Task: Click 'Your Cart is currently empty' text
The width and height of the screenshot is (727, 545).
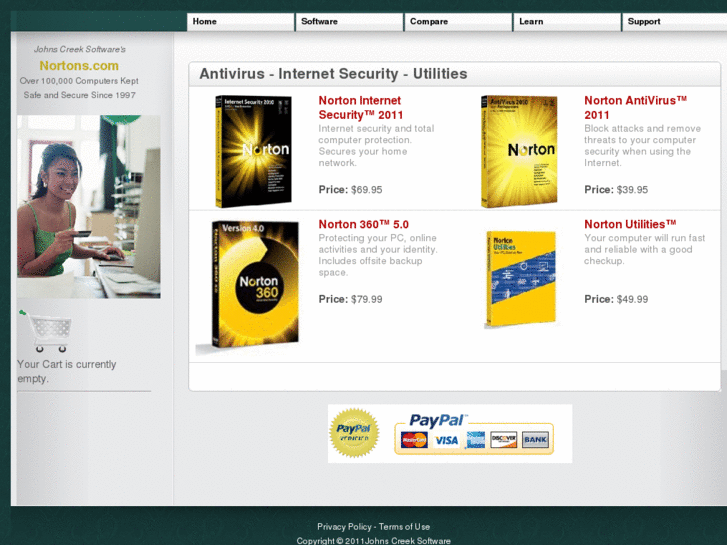Action: click(x=67, y=372)
